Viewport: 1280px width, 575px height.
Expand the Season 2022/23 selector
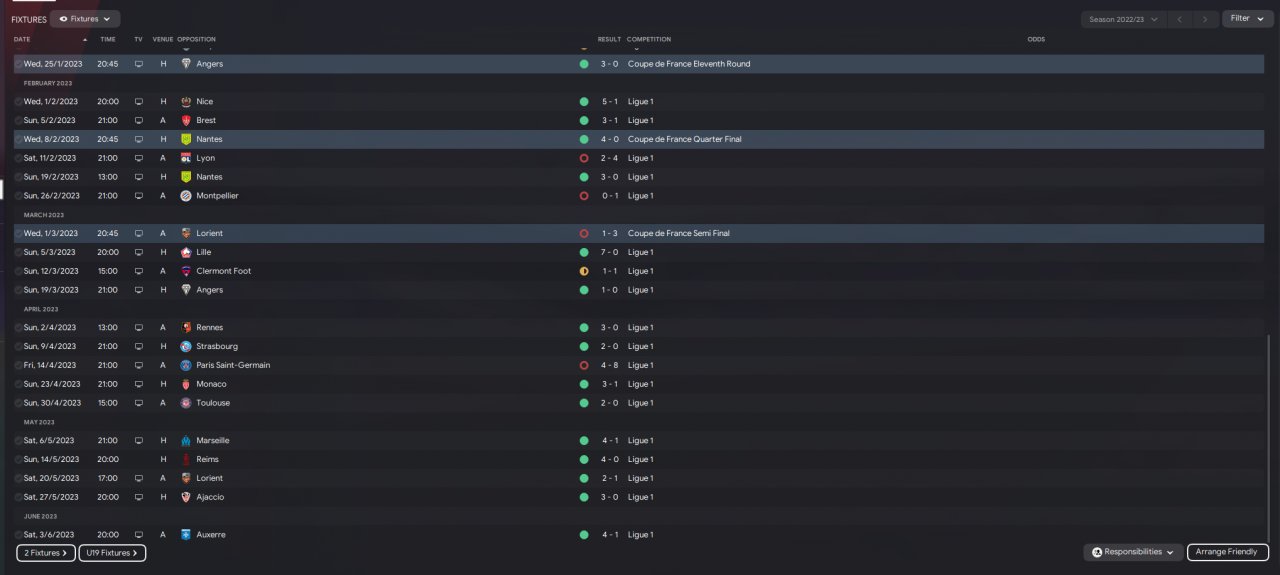(x=1123, y=19)
